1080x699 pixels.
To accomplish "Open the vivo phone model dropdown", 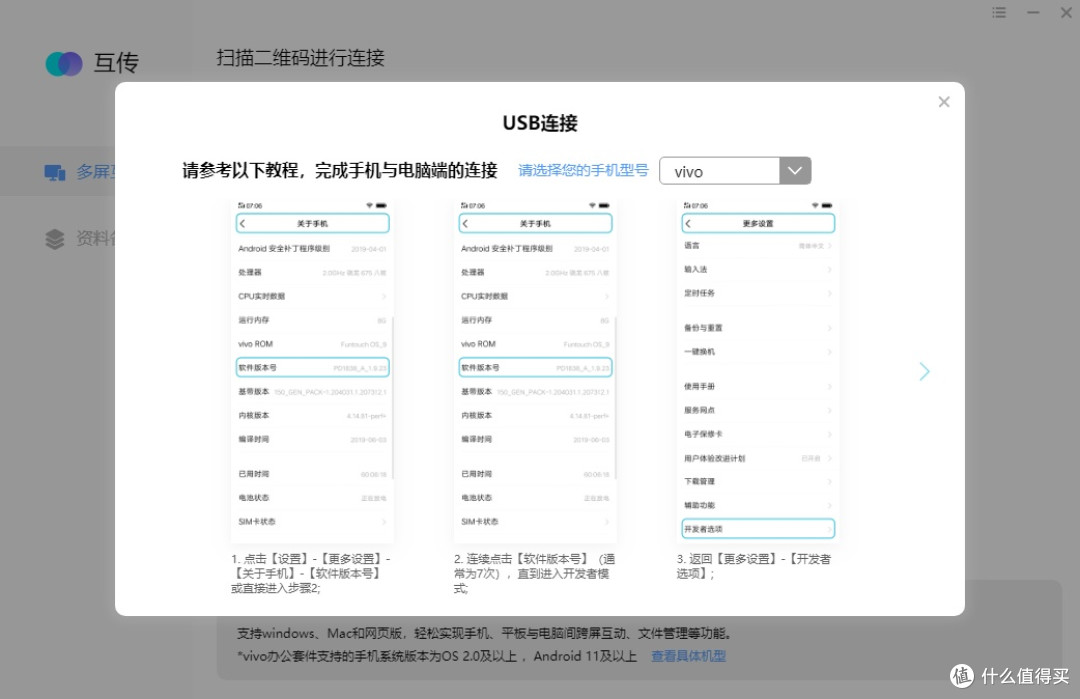I will [795, 171].
